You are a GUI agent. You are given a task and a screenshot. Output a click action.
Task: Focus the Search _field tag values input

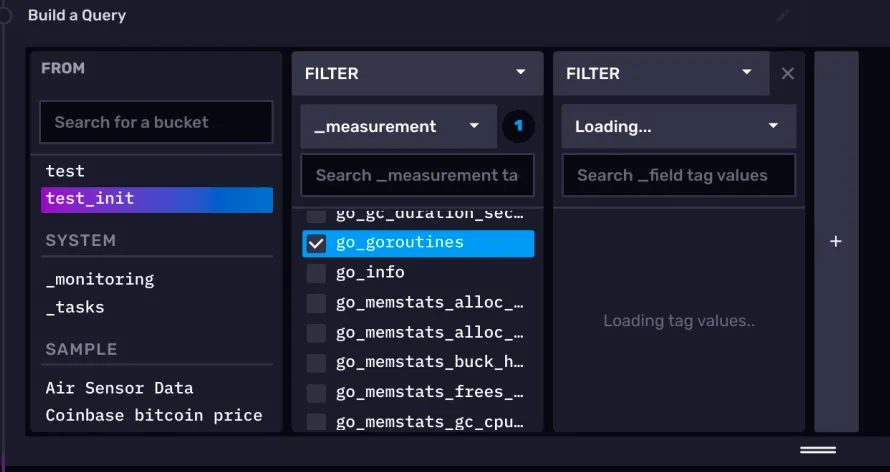[x=678, y=175]
